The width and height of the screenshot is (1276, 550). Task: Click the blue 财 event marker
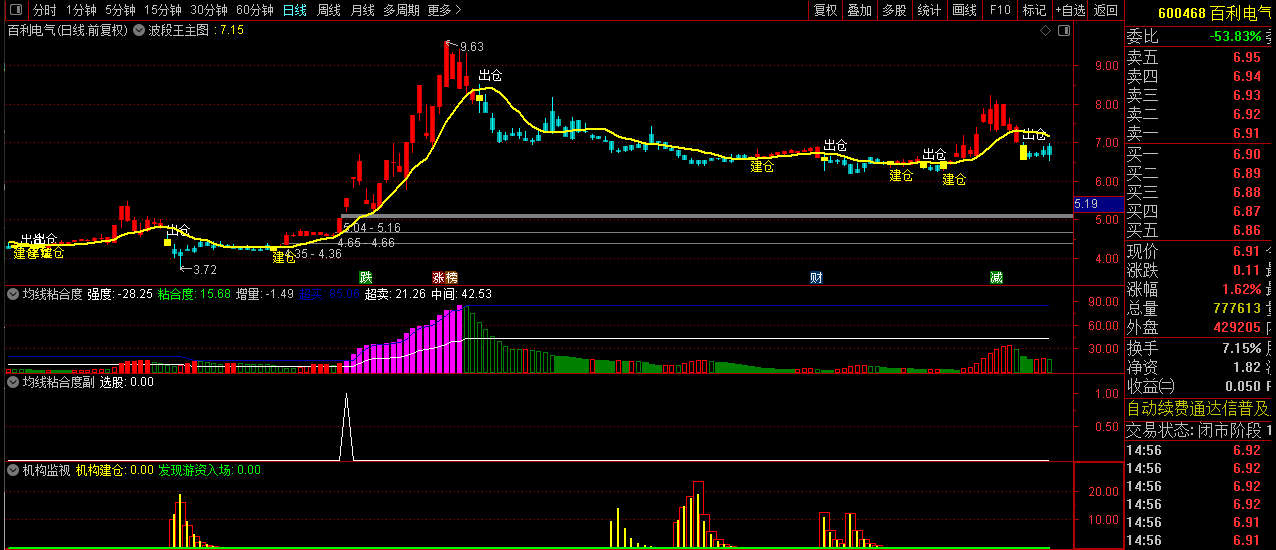pyautogui.click(x=816, y=277)
